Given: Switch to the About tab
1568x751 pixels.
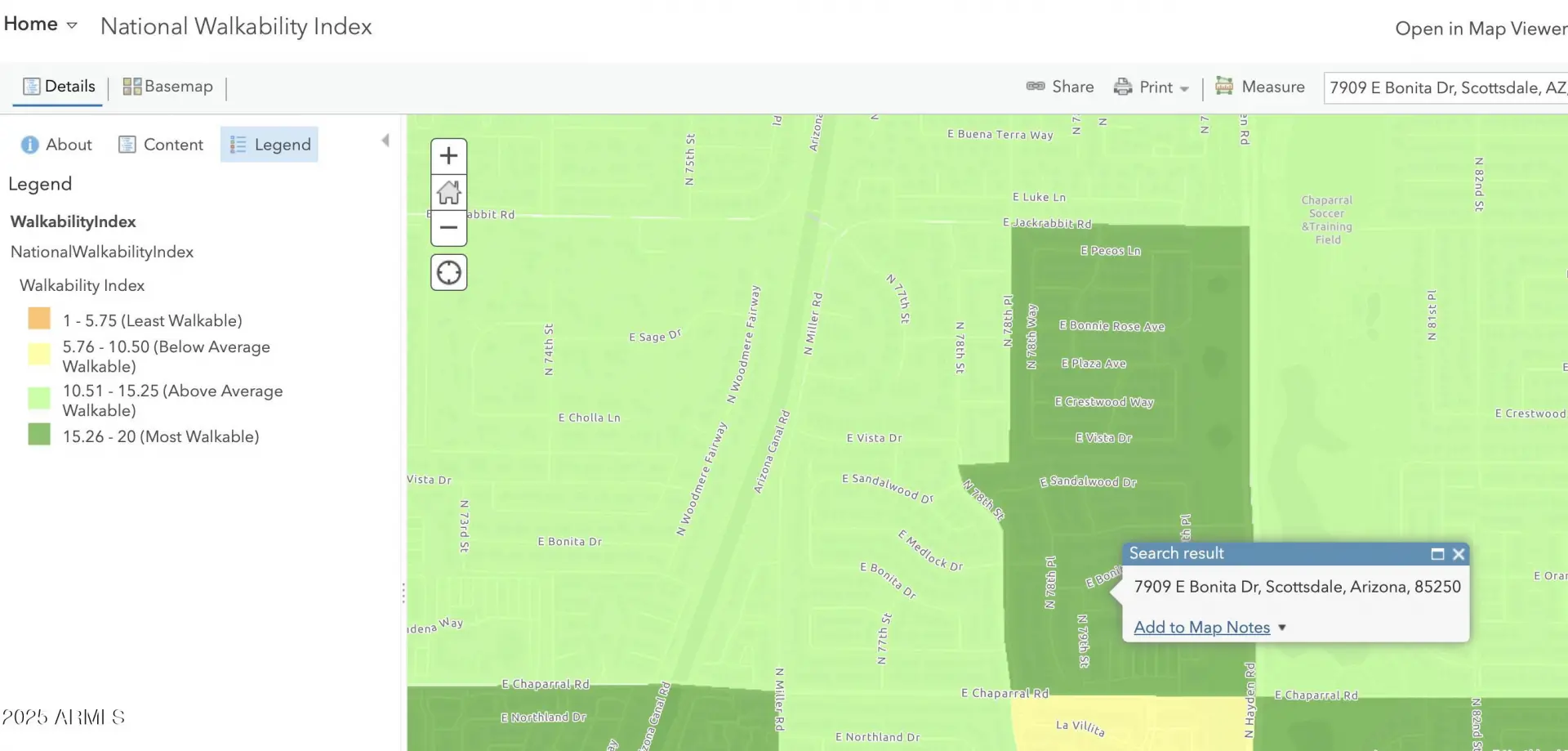Looking at the screenshot, I should (x=56, y=145).
